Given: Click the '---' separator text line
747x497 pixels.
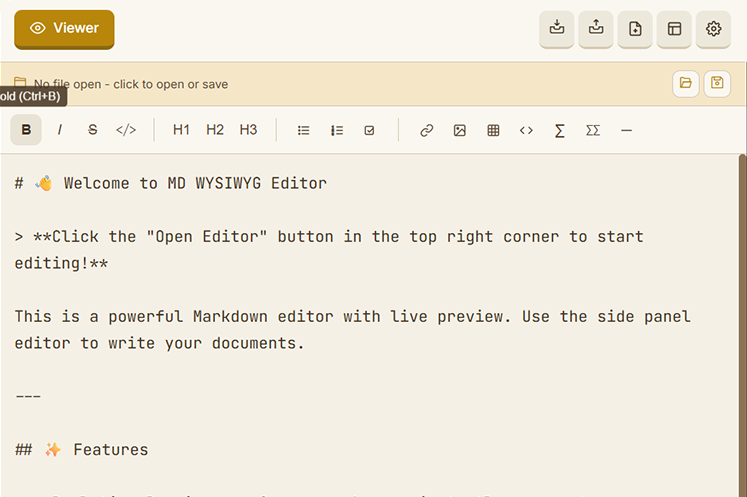Looking at the screenshot, I should pos(28,396).
